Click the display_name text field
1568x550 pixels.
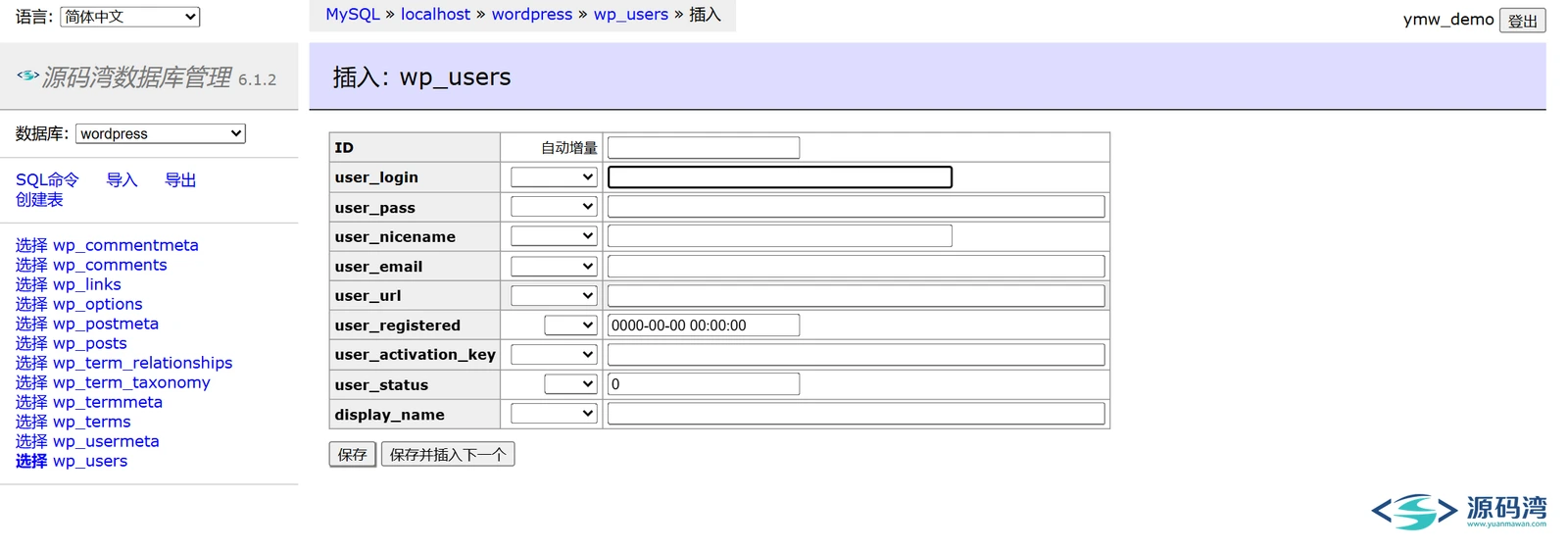(856, 414)
